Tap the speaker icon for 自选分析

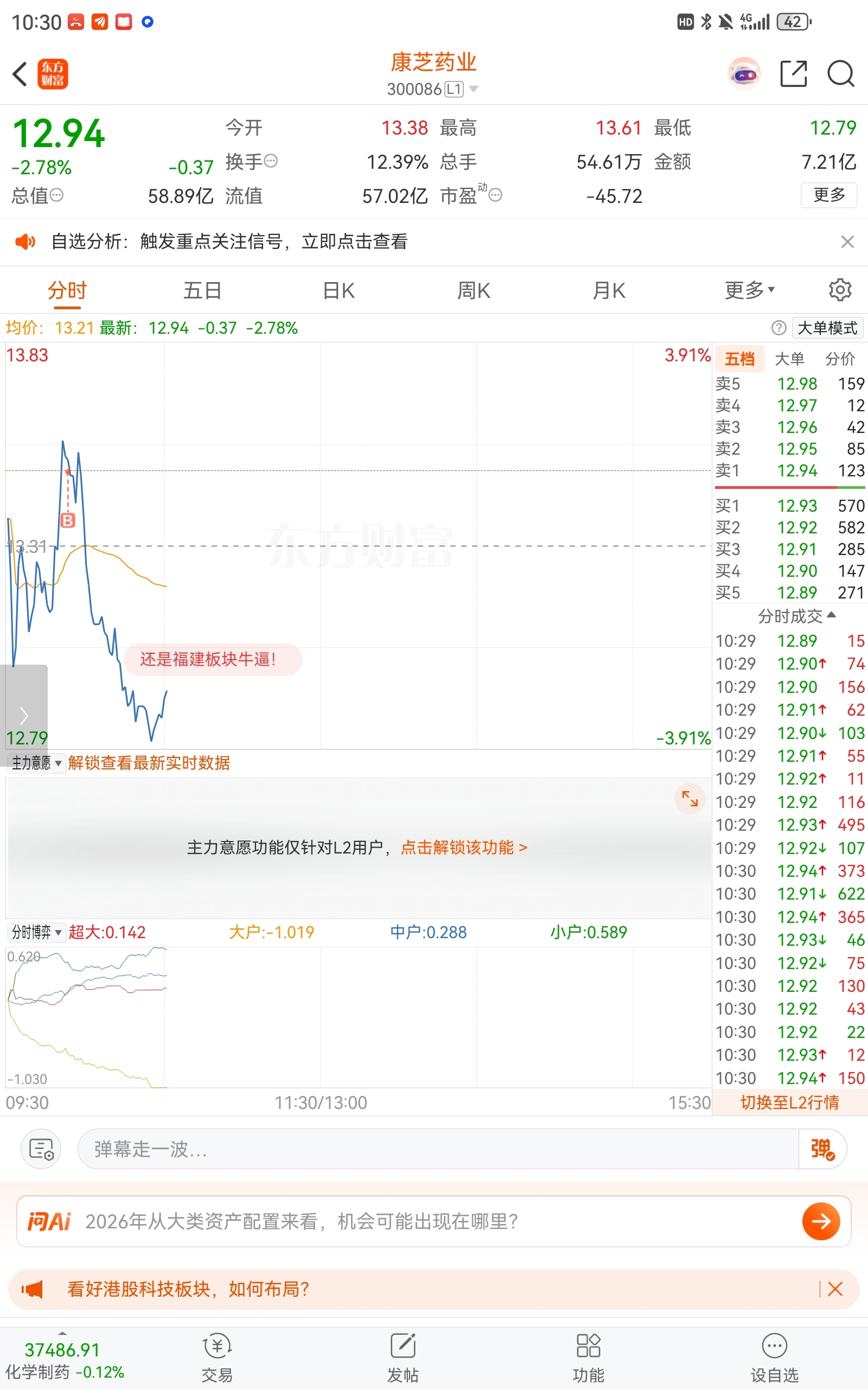click(x=25, y=241)
